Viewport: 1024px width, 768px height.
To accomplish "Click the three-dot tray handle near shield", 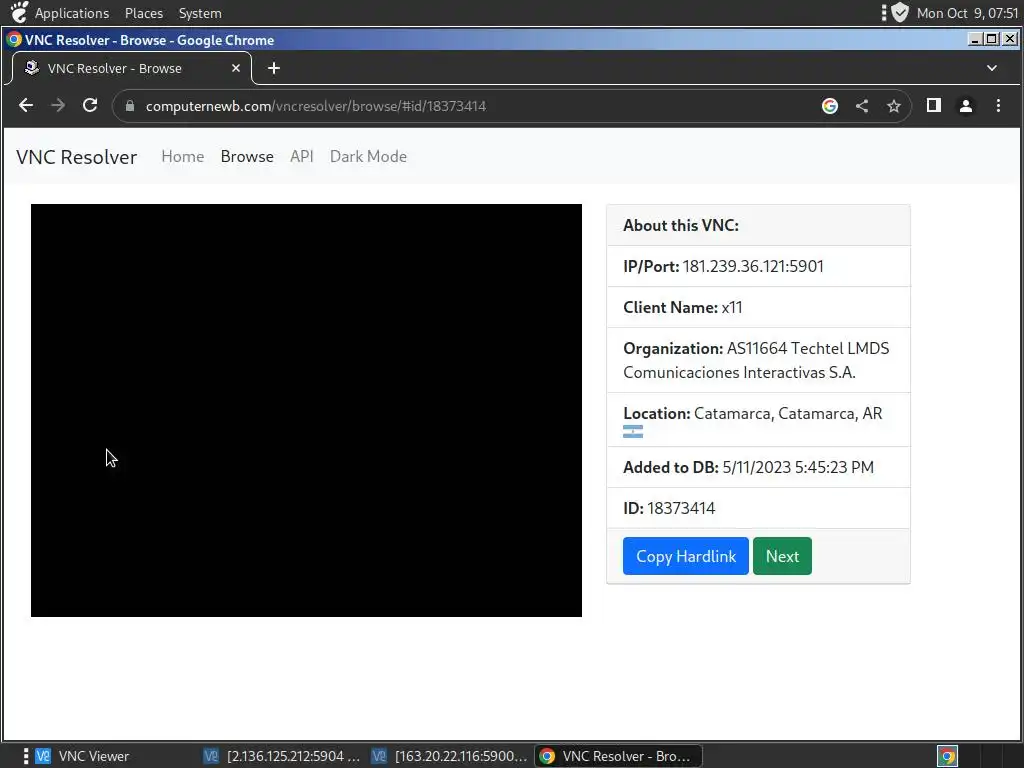I will click(x=884, y=12).
